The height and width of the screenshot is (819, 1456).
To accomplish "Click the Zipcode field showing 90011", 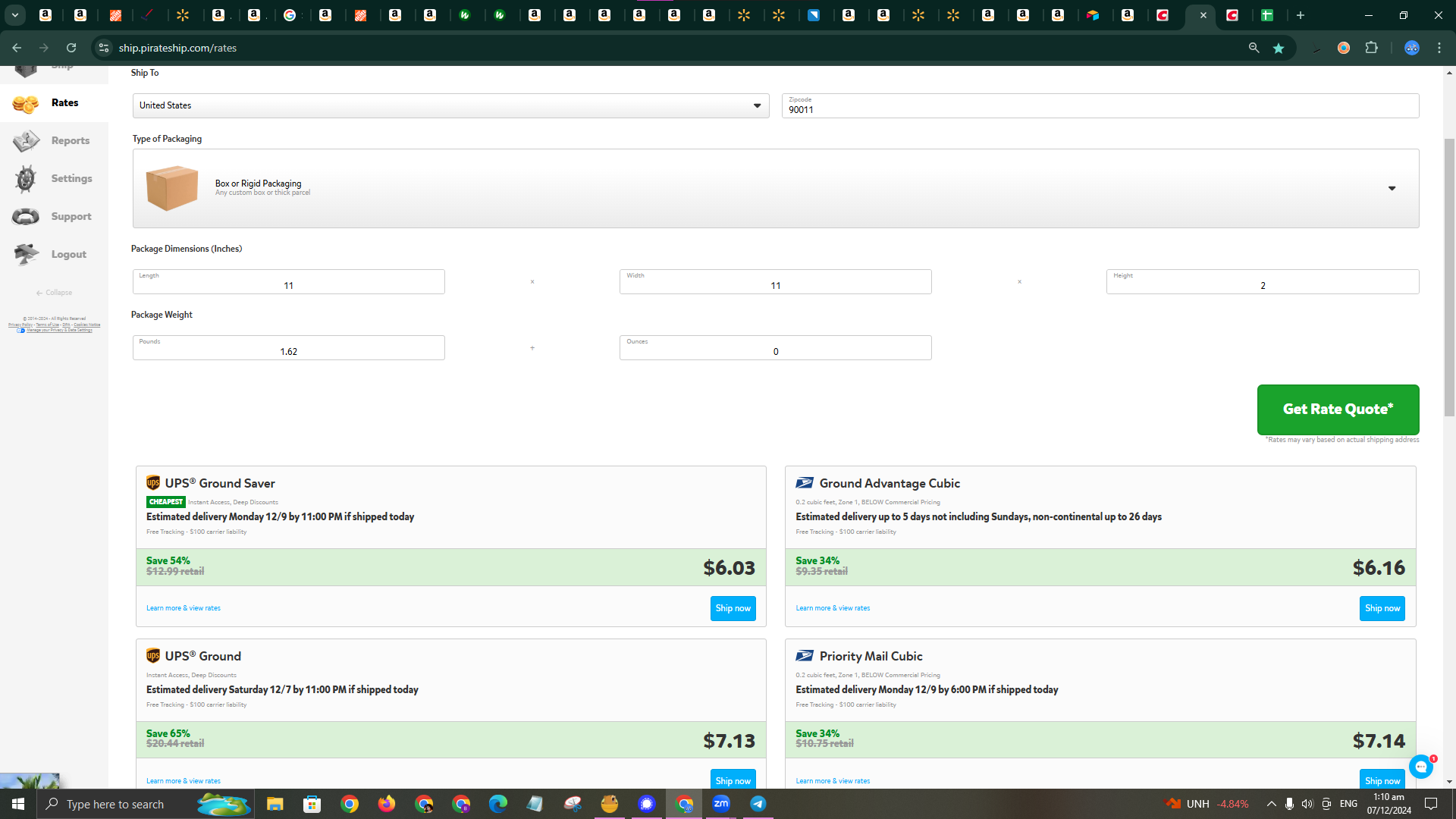I will click(x=1100, y=105).
